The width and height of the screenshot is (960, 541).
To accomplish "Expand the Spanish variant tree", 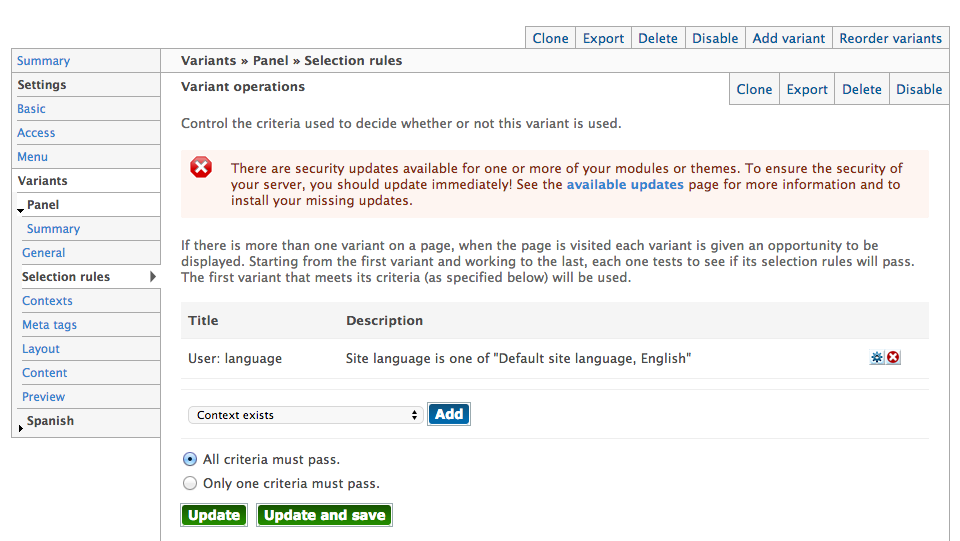I will (x=21, y=428).
